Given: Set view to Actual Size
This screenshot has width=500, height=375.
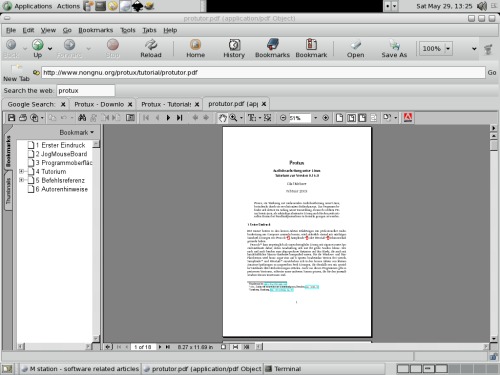Looking at the screenshot, I should pyautogui.click(x=340, y=118).
